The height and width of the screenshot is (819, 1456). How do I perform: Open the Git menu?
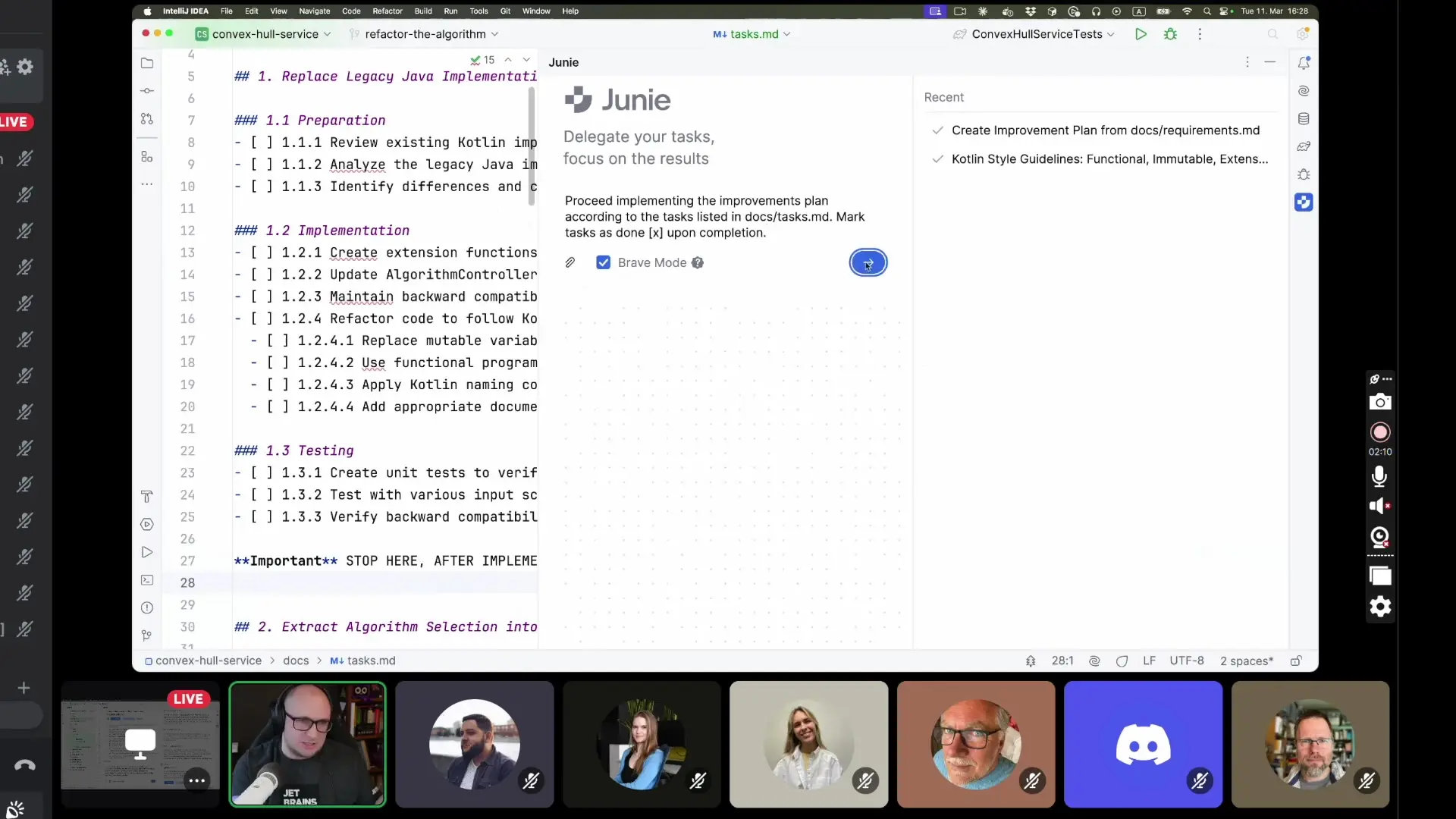tap(505, 11)
